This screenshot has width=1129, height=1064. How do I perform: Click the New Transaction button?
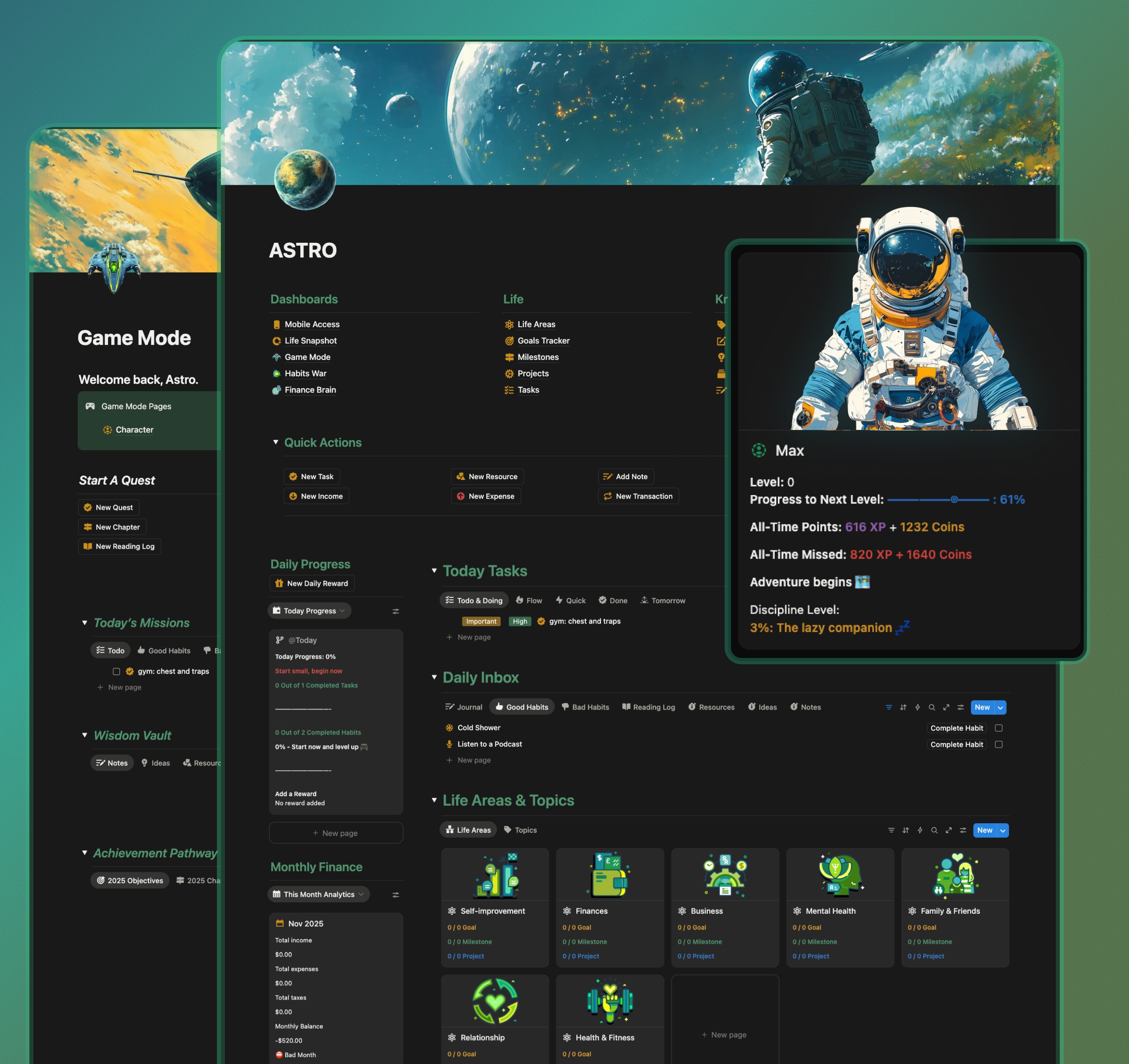pyautogui.click(x=638, y=496)
